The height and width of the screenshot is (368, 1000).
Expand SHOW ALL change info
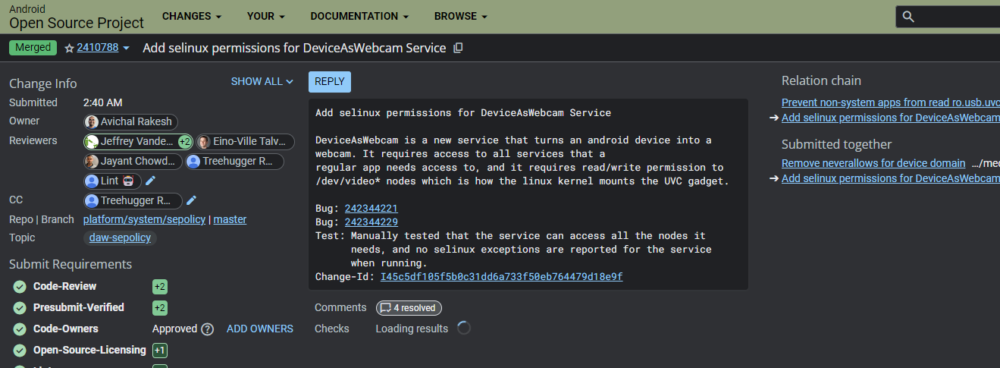point(262,82)
